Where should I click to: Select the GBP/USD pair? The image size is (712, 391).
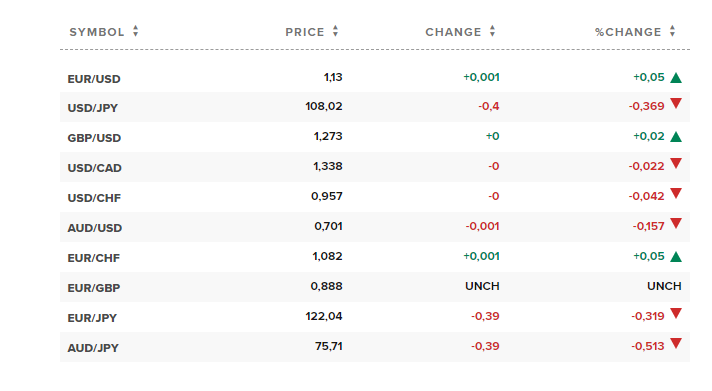pos(94,138)
